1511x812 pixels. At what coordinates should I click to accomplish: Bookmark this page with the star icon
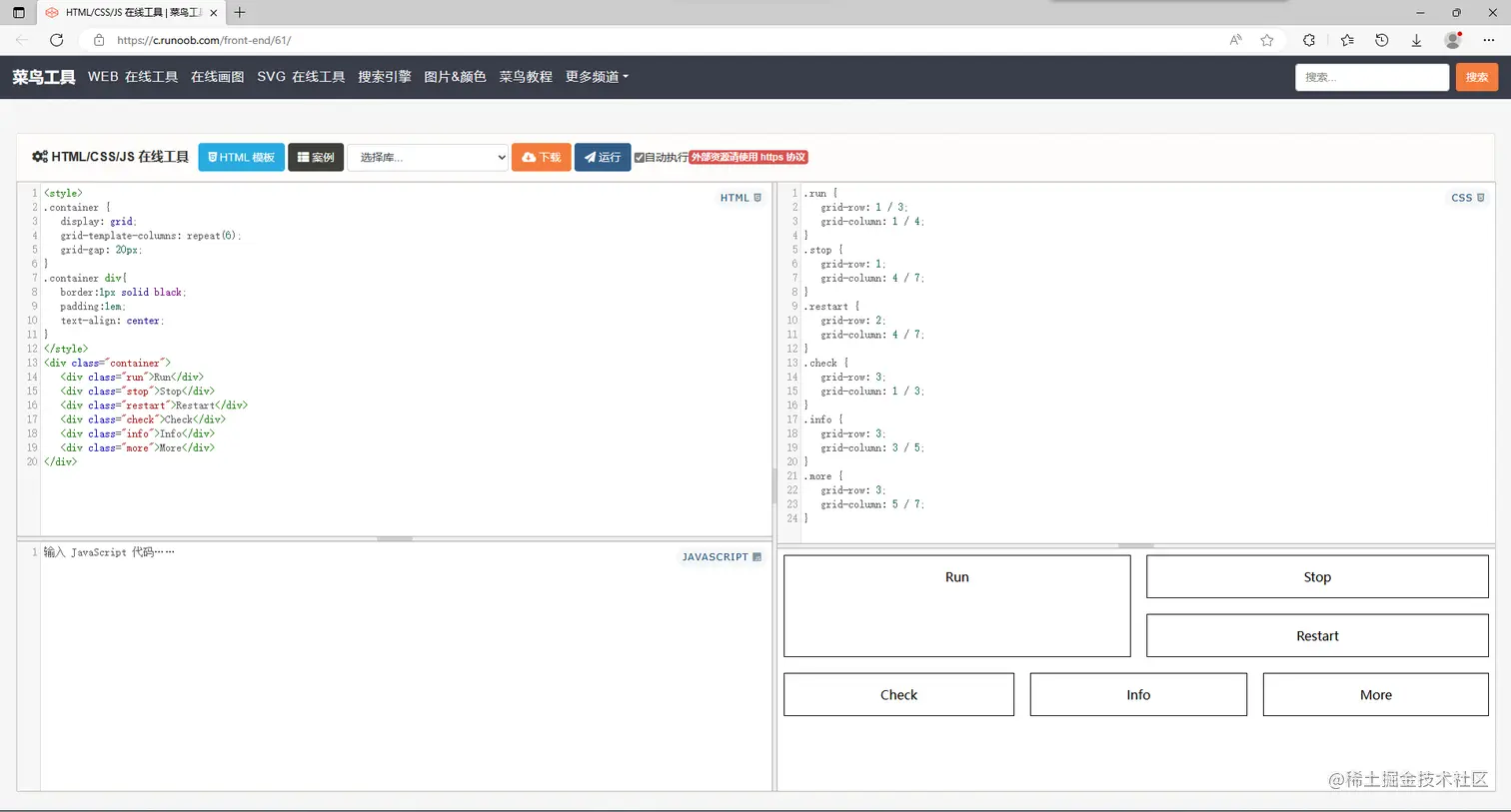pyautogui.click(x=1267, y=40)
